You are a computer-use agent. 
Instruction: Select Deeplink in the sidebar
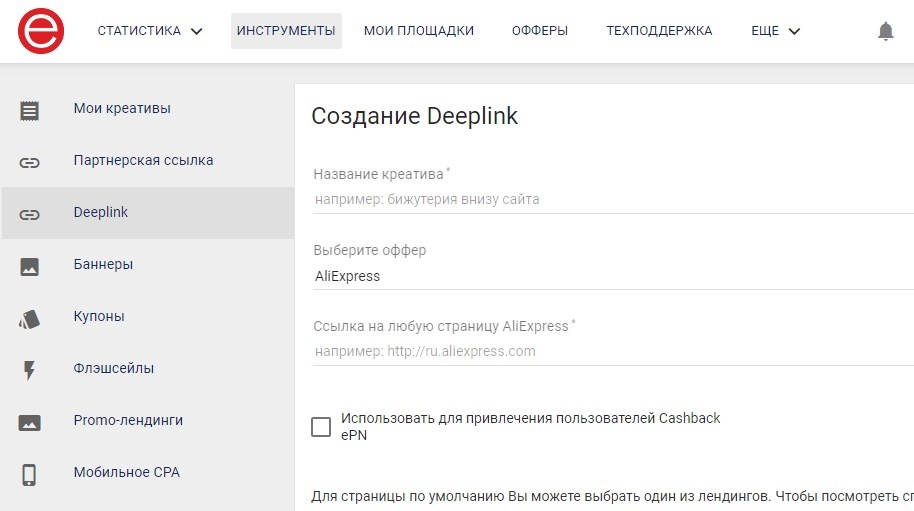pos(148,213)
